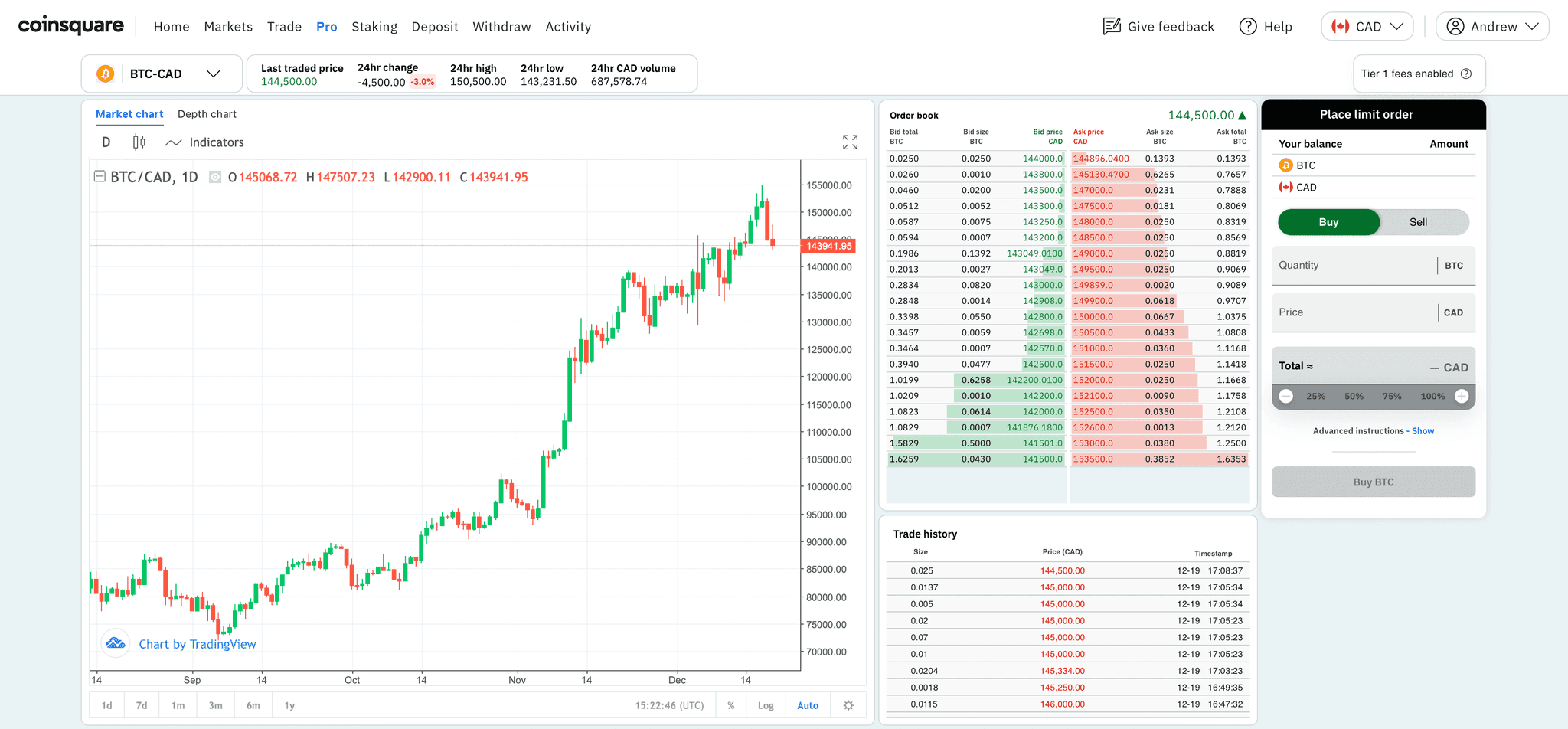Set order amount to 50% on slider

pyautogui.click(x=1354, y=396)
